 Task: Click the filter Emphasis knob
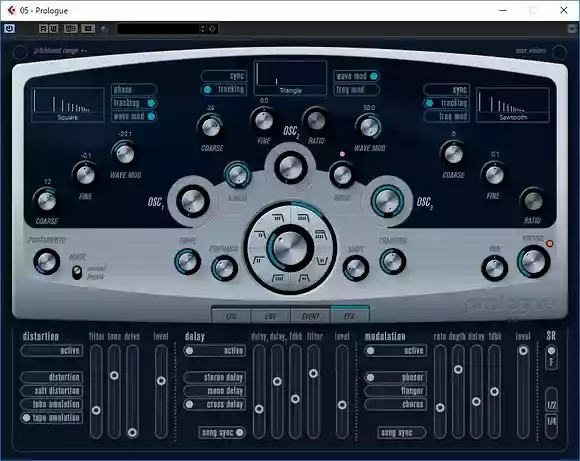coord(224,268)
